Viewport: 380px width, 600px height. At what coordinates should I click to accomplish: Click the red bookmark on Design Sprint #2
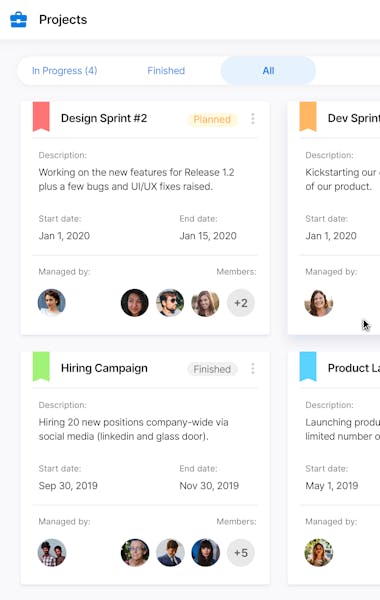coord(41,117)
